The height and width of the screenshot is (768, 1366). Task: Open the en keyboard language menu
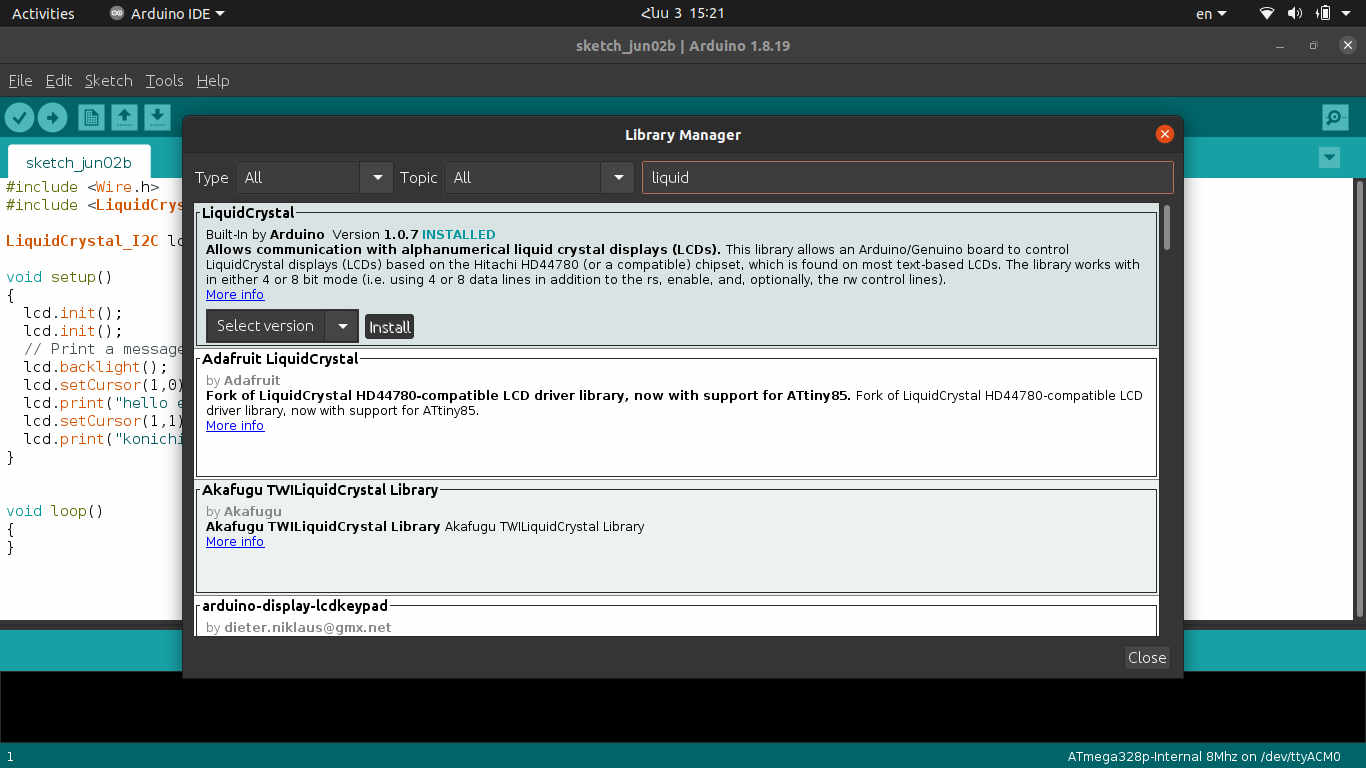tap(1210, 13)
